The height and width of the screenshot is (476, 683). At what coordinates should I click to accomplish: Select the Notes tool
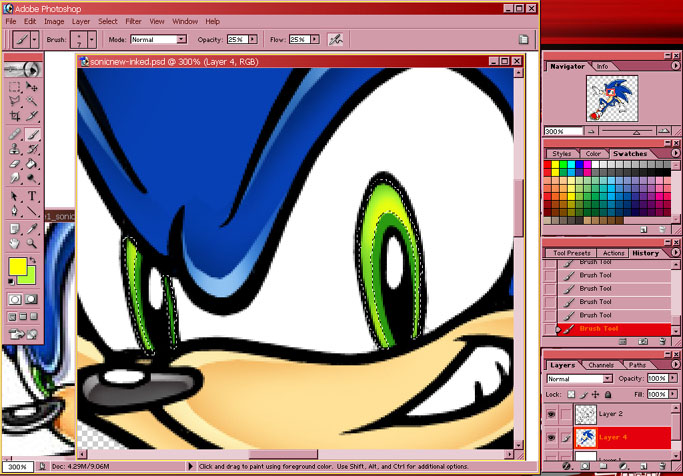15,229
